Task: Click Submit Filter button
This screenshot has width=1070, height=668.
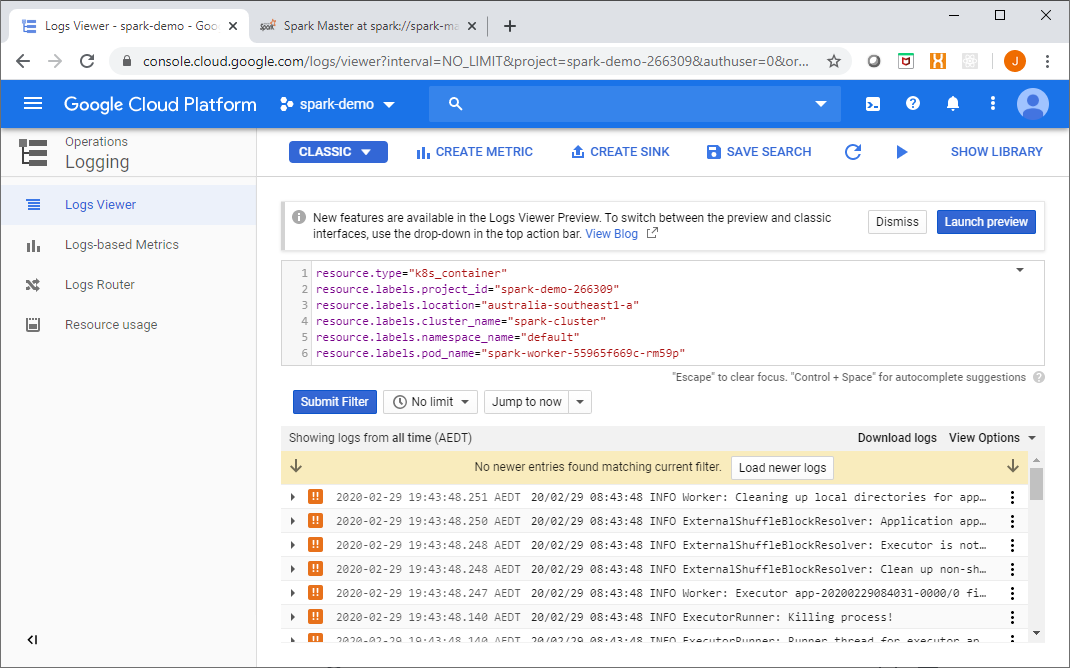Action: point(334,402)
